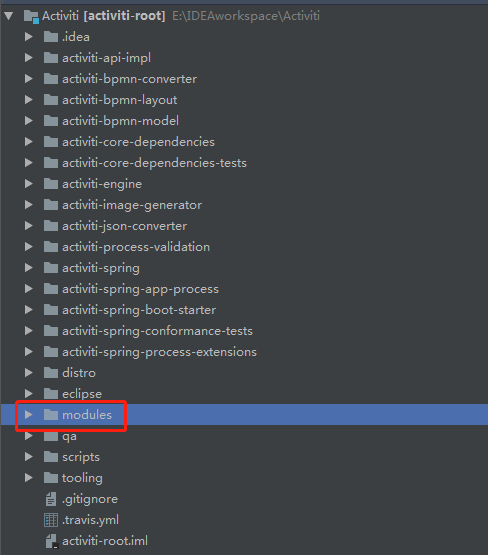Click the modules folder icon

51,414
